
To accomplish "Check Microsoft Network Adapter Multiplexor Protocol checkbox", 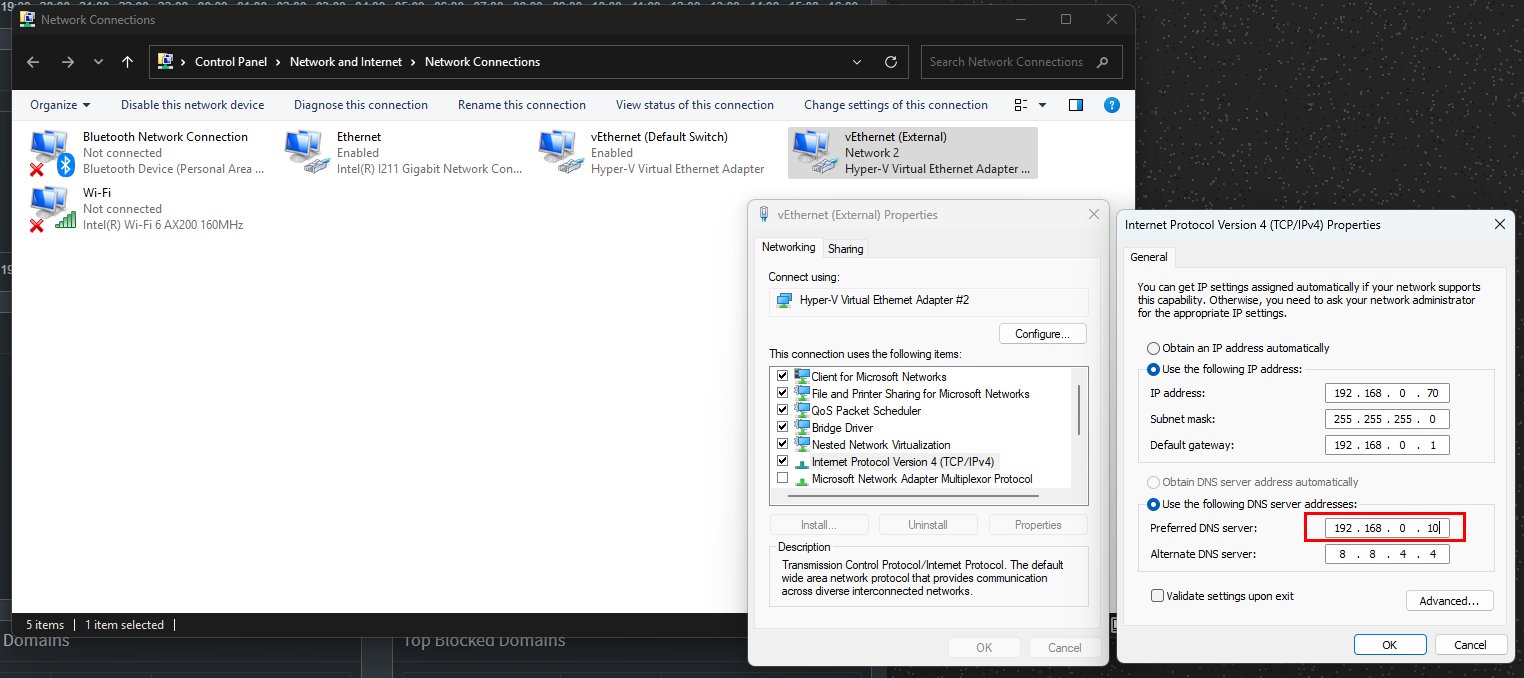I will coord(783,478).
